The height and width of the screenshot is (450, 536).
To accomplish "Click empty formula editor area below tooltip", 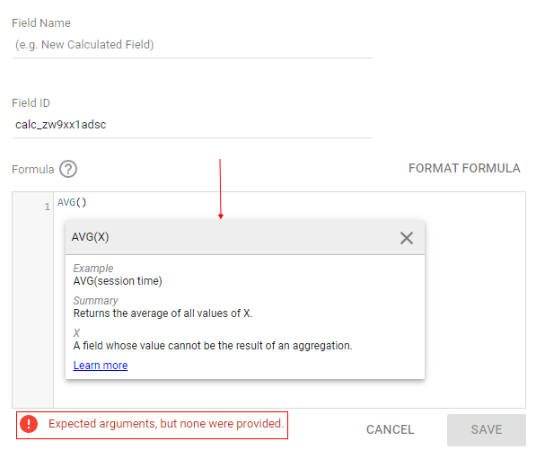I will (289, 394).
